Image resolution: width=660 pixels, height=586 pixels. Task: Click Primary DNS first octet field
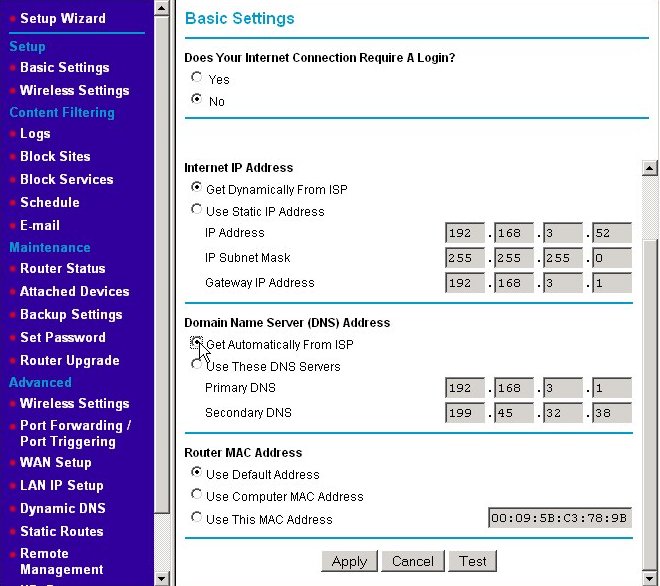[465, 388]
